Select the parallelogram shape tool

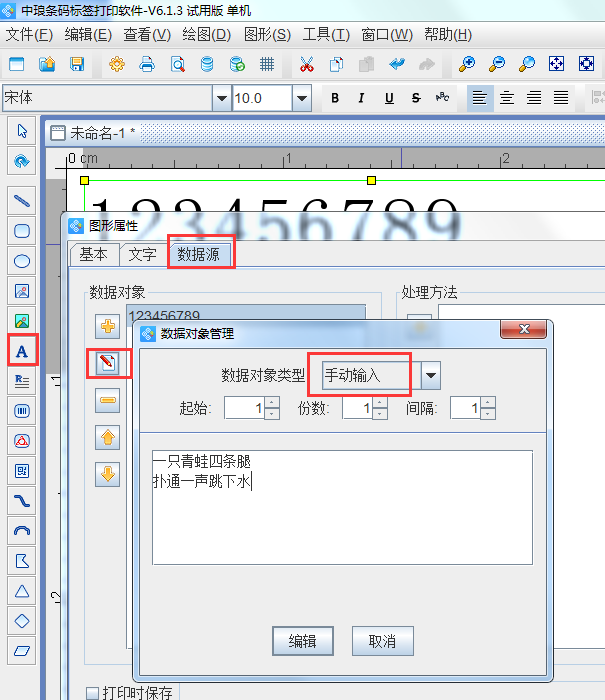[22, 651]
